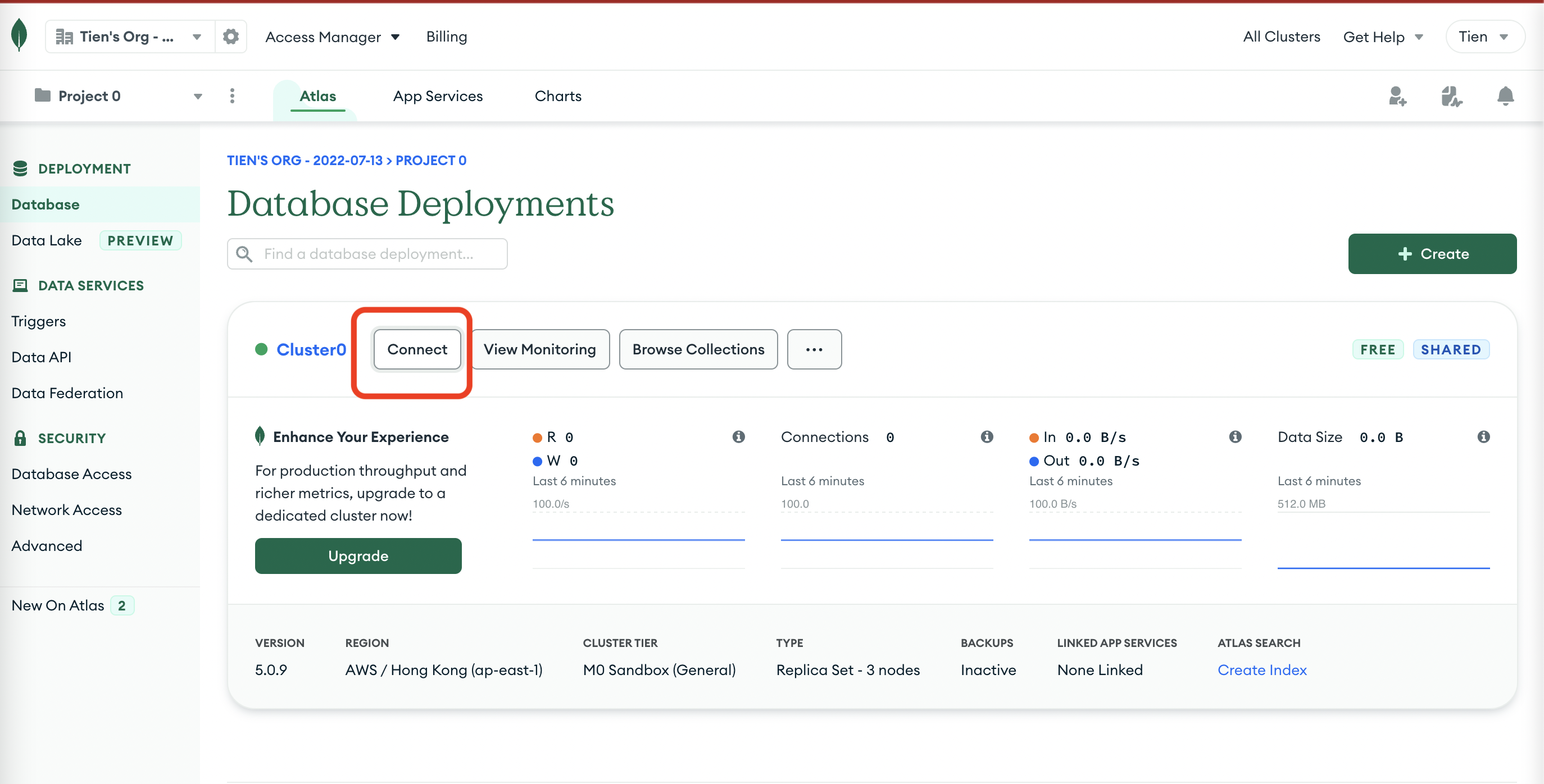Click the Deployment database stack icon
The width and height of the screenshot is (1544, 784).
[20, 168]
